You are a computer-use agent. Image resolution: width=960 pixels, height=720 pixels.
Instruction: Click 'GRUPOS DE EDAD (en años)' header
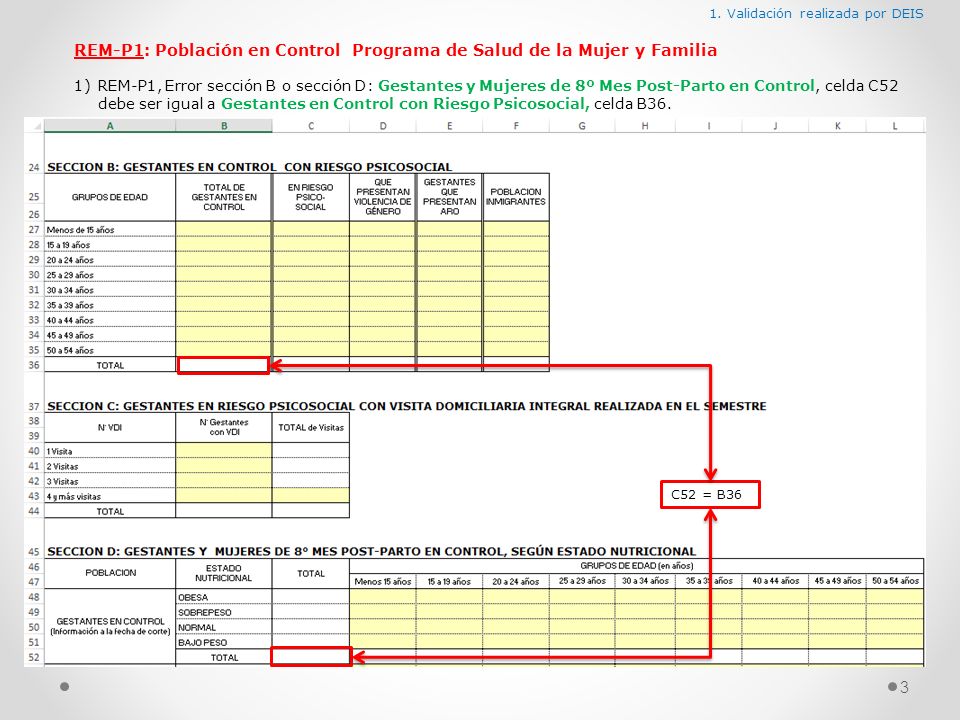pos(637,566)
